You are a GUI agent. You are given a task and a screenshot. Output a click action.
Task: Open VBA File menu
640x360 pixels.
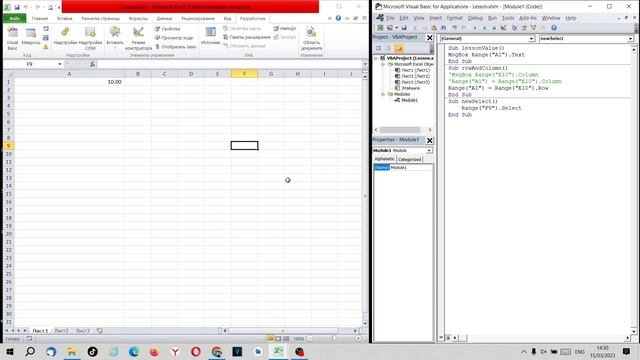390,18
